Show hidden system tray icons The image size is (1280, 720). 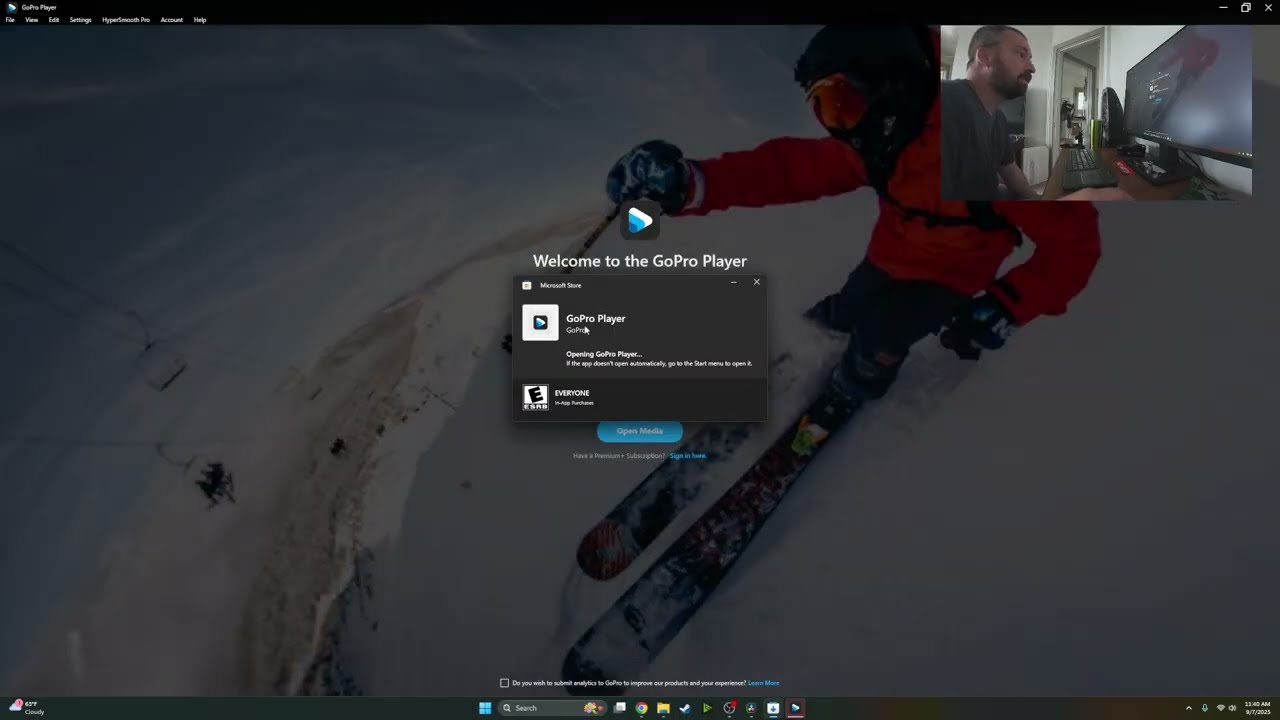click(1189, 708)
